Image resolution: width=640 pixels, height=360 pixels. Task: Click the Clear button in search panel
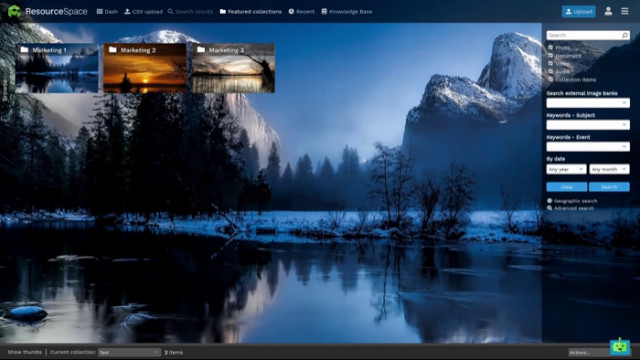pyautogui.click(x=567, y=187)
